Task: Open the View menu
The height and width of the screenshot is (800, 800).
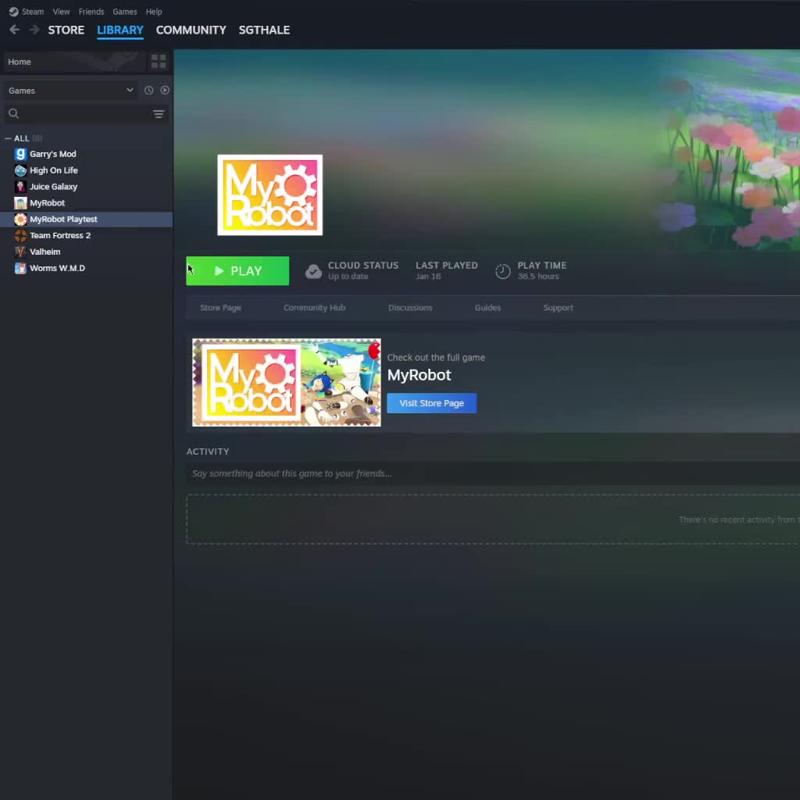Action: click(x=61, y=12)
